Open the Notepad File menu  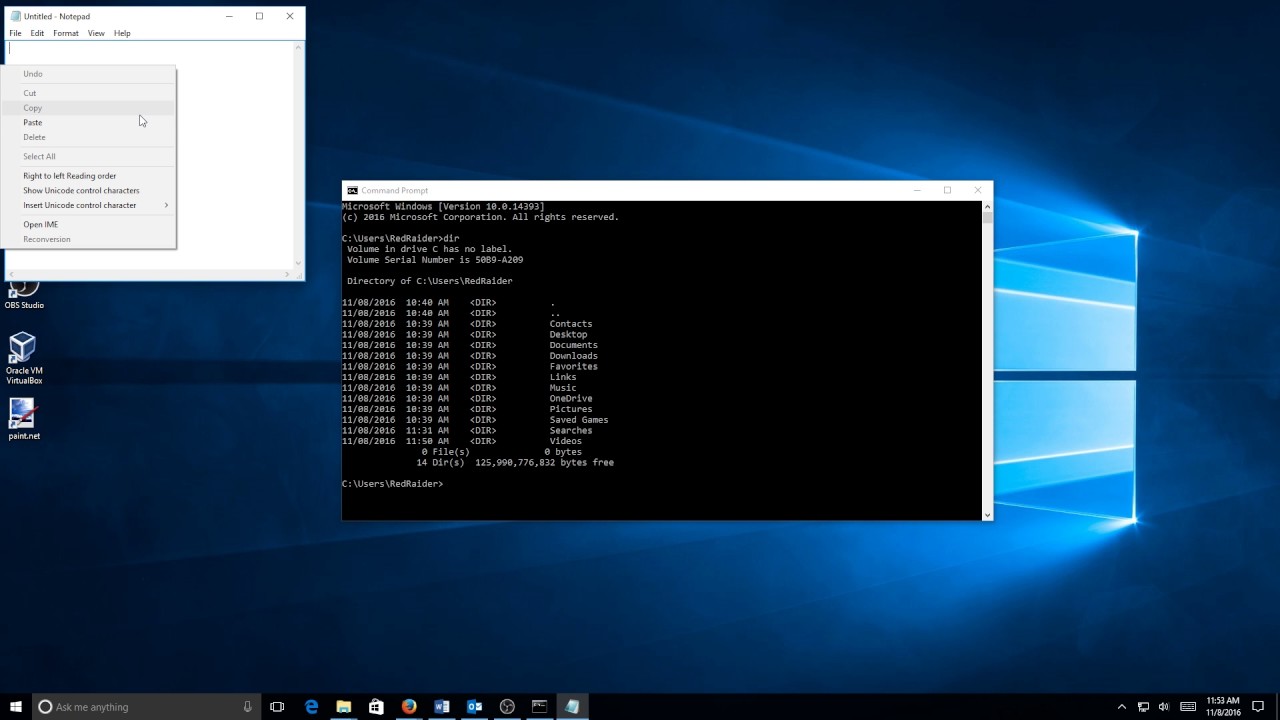point(15,33)
